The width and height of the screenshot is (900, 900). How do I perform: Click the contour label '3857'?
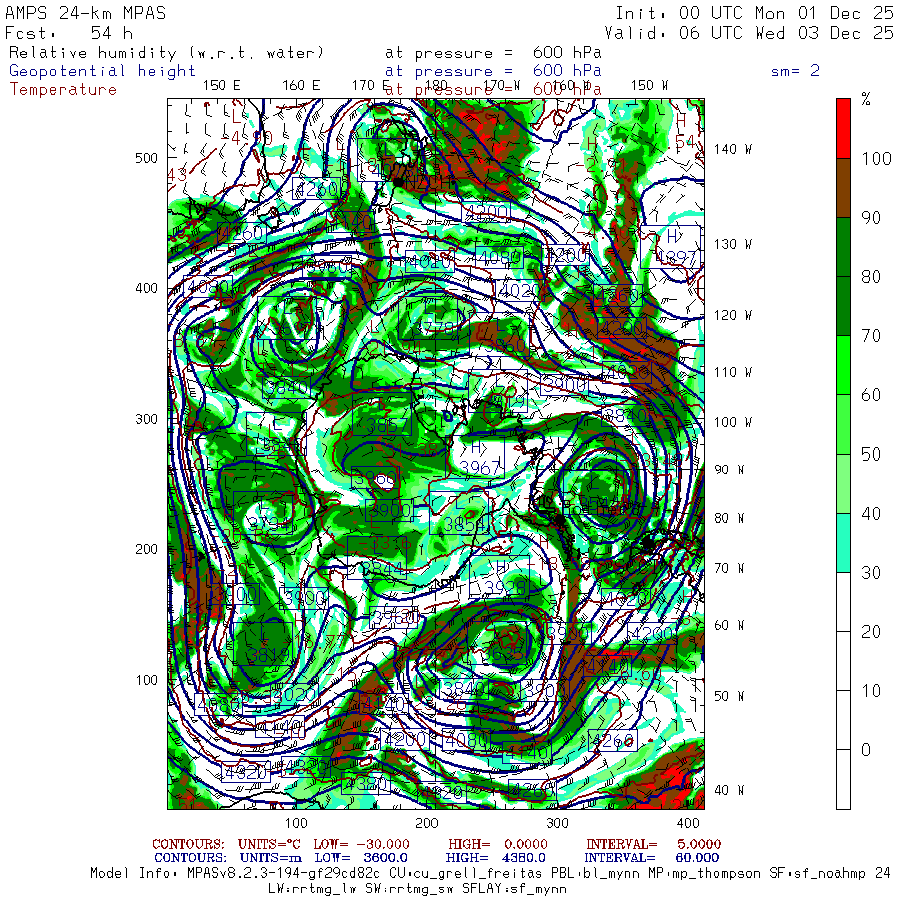[x=387, y=425]
